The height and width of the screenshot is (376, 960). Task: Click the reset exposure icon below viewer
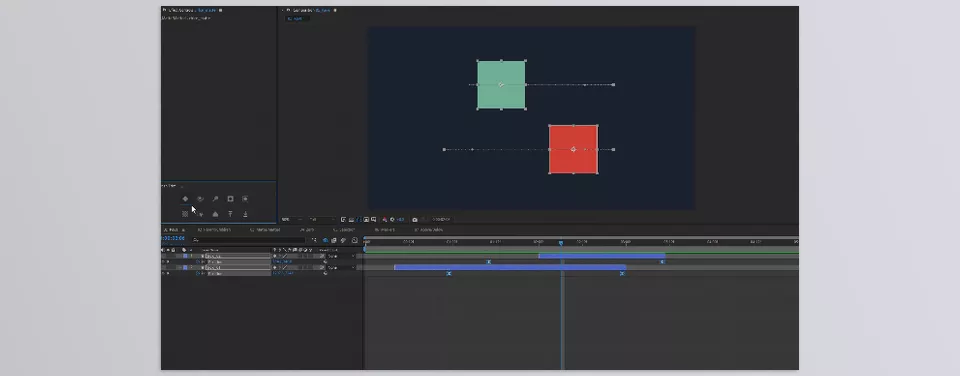[392, 219]
